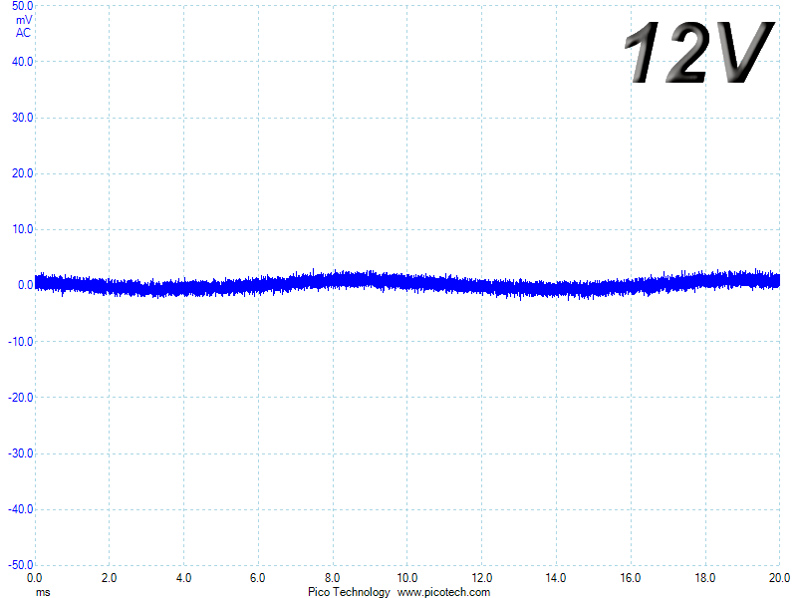Click the 18.0 time axis label
797x598 pixels.
705,578
